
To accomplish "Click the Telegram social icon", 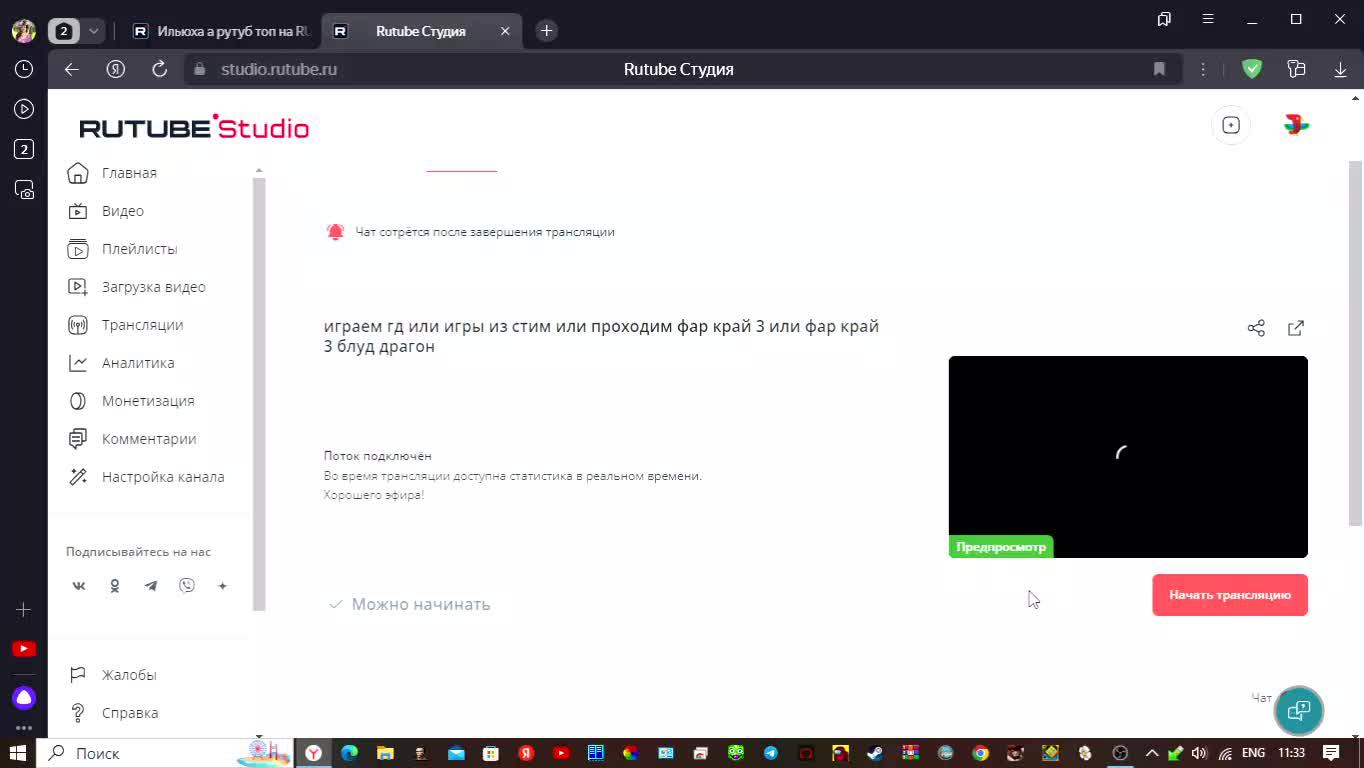I will click(x=151, y=586).
